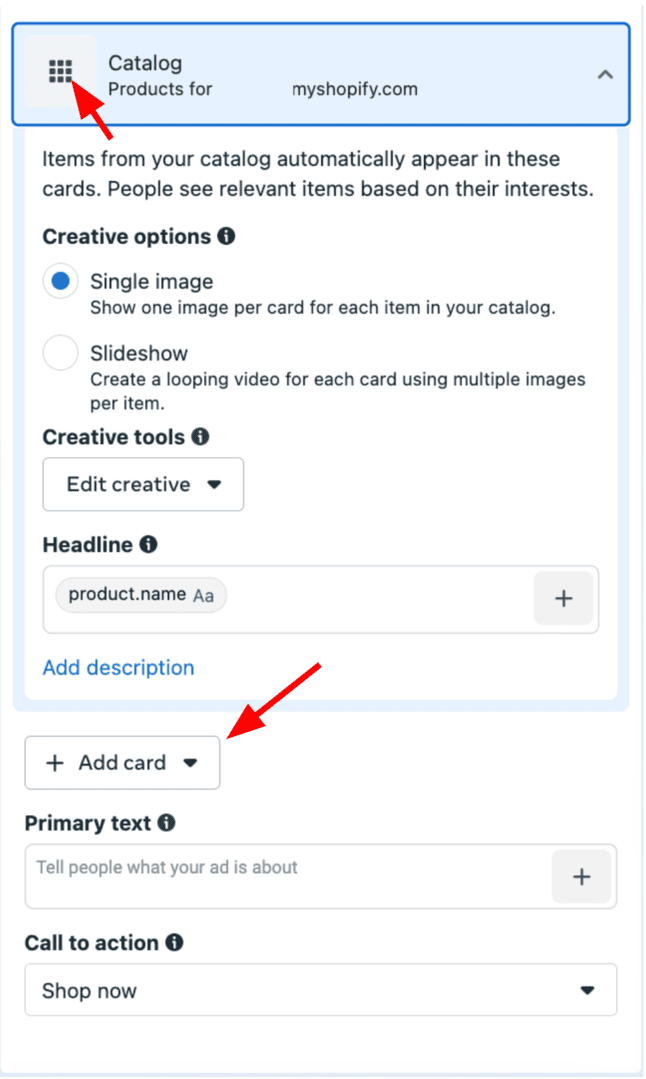Select the Single image radio option

(x=61, y=281)
